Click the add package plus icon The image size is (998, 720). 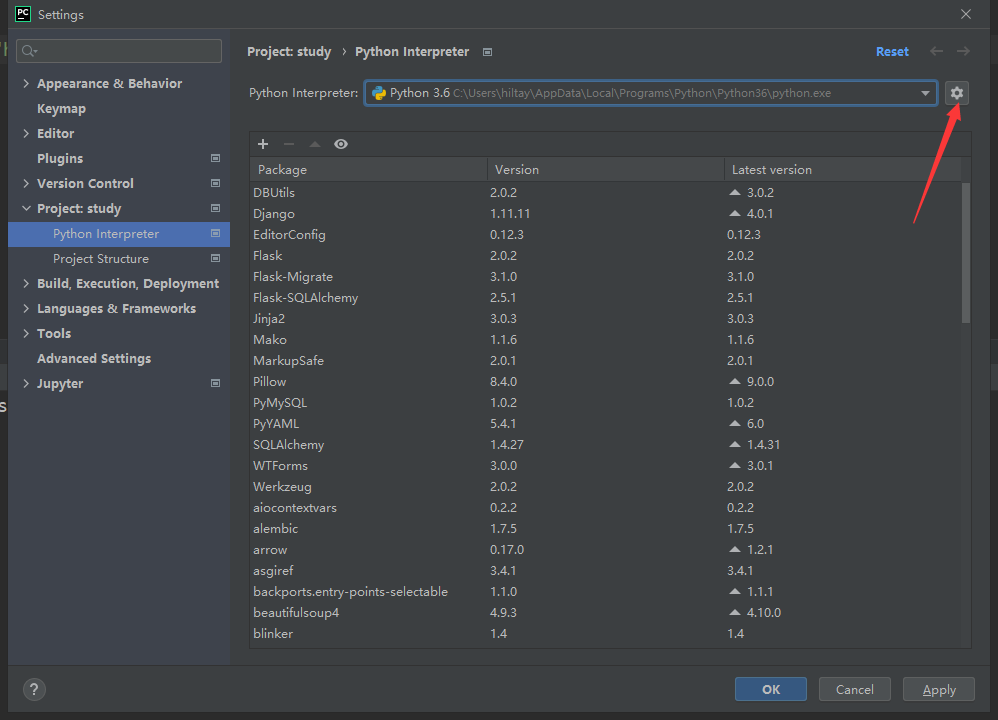(263, 144)
